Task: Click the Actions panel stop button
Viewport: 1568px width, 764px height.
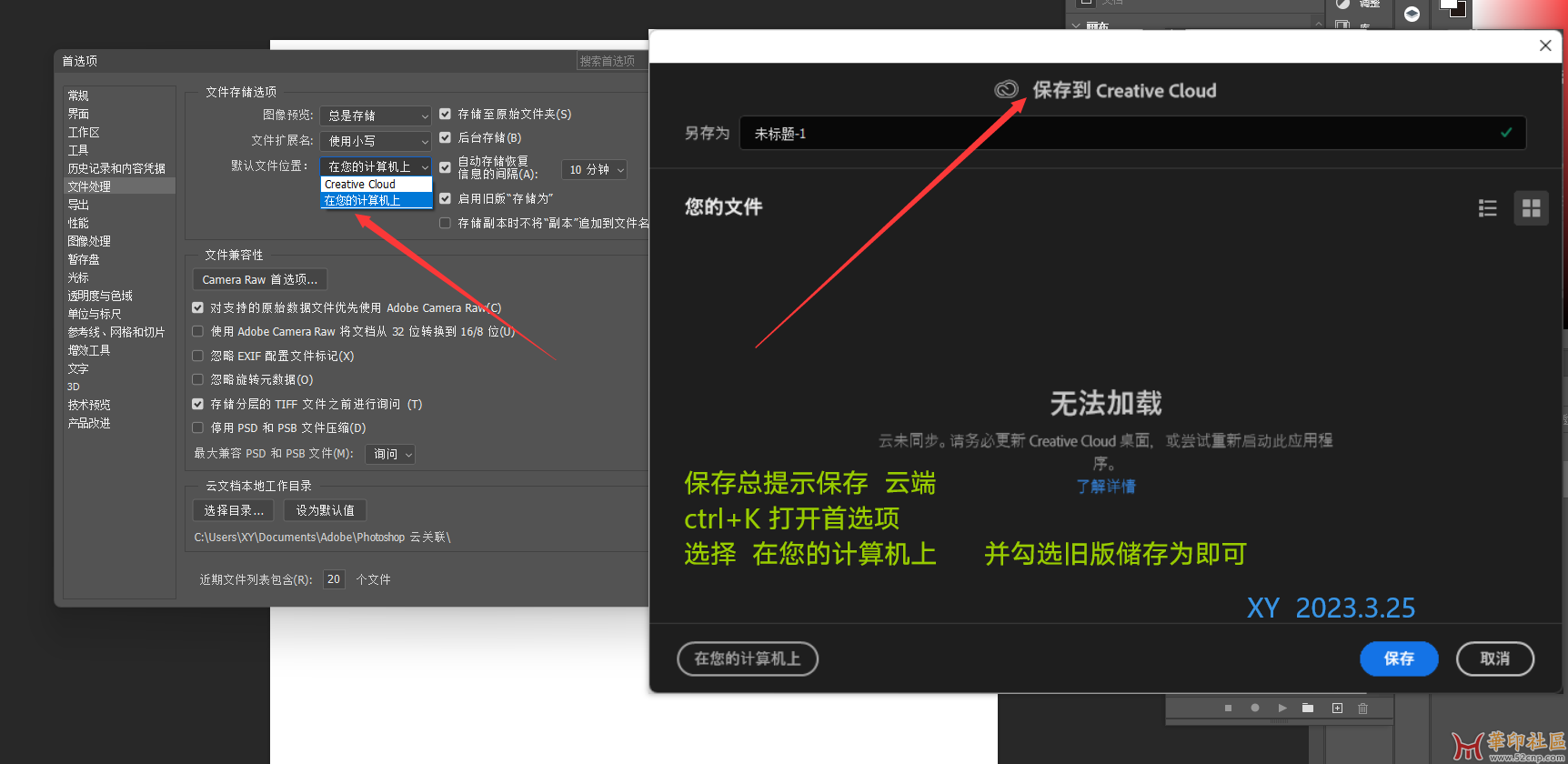Action: (x=1228, y=708)
